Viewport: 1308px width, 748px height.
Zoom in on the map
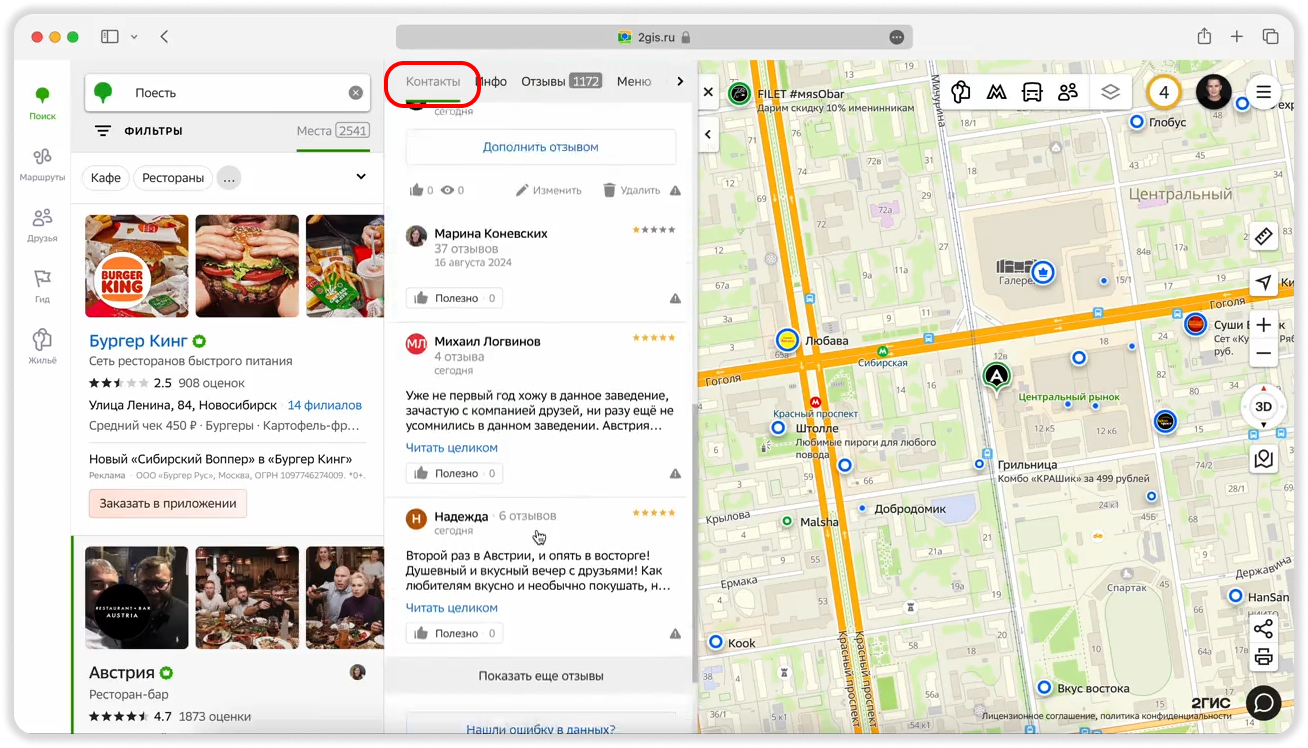point(1264,325)
